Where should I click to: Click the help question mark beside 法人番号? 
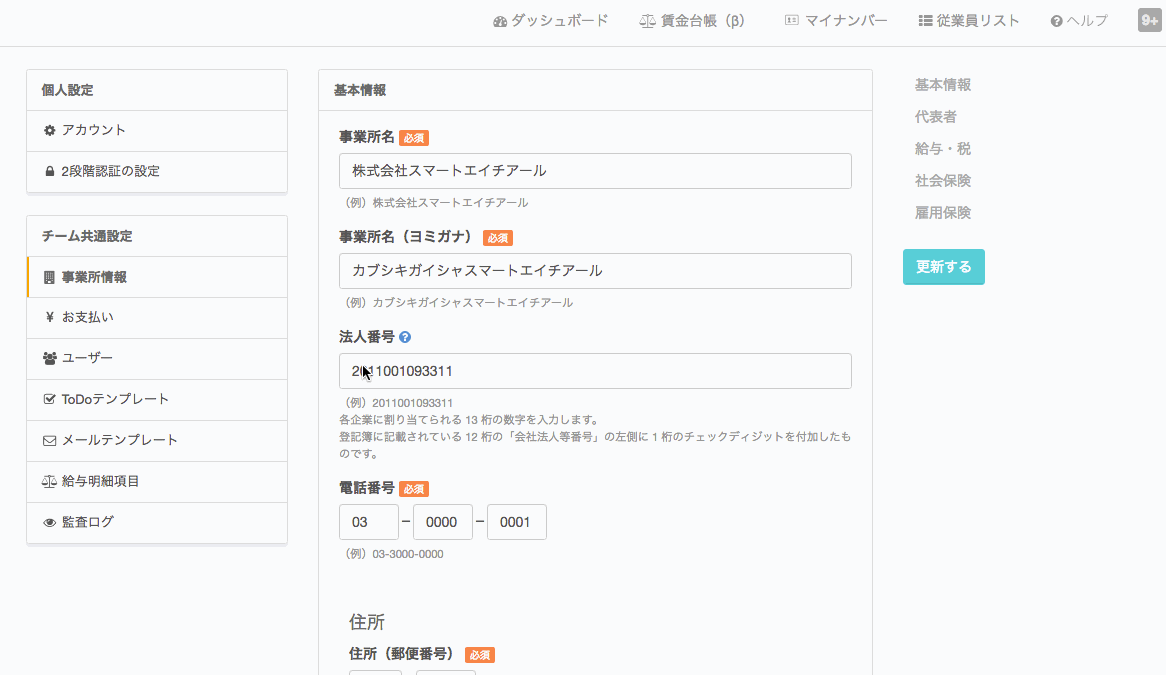point(404,337)
